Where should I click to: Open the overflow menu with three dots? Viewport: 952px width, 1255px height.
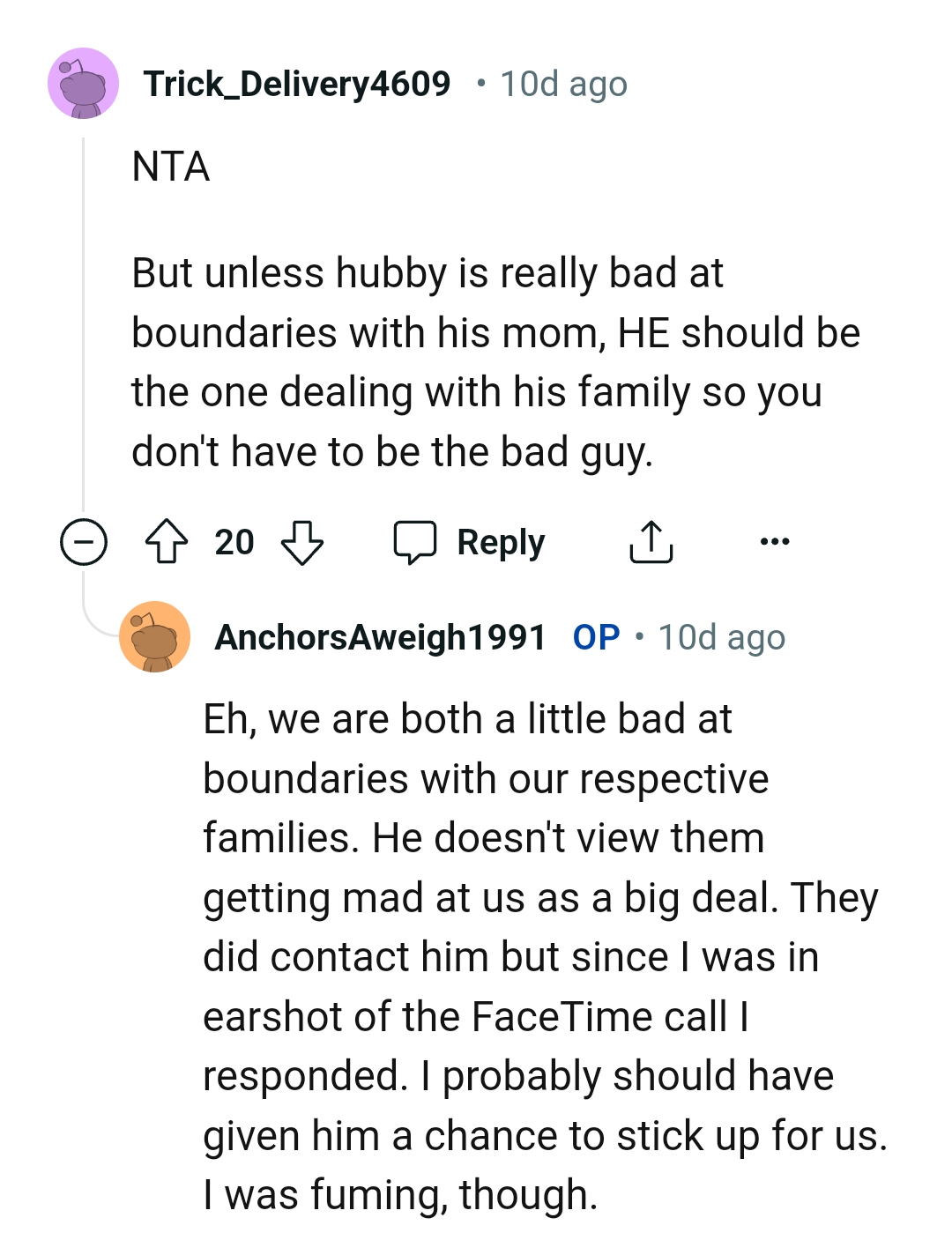[773, 542]
